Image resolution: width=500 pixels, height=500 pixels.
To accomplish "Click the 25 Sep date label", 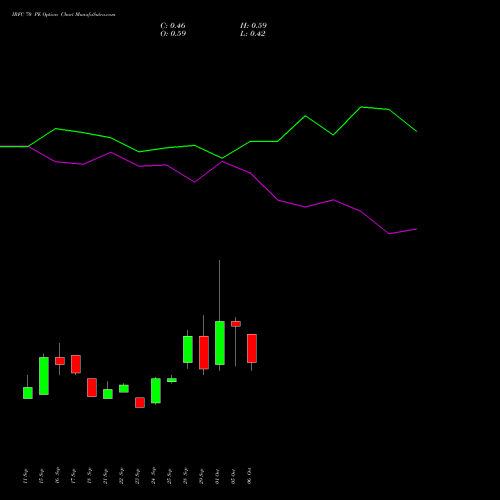I will [169, 476].
